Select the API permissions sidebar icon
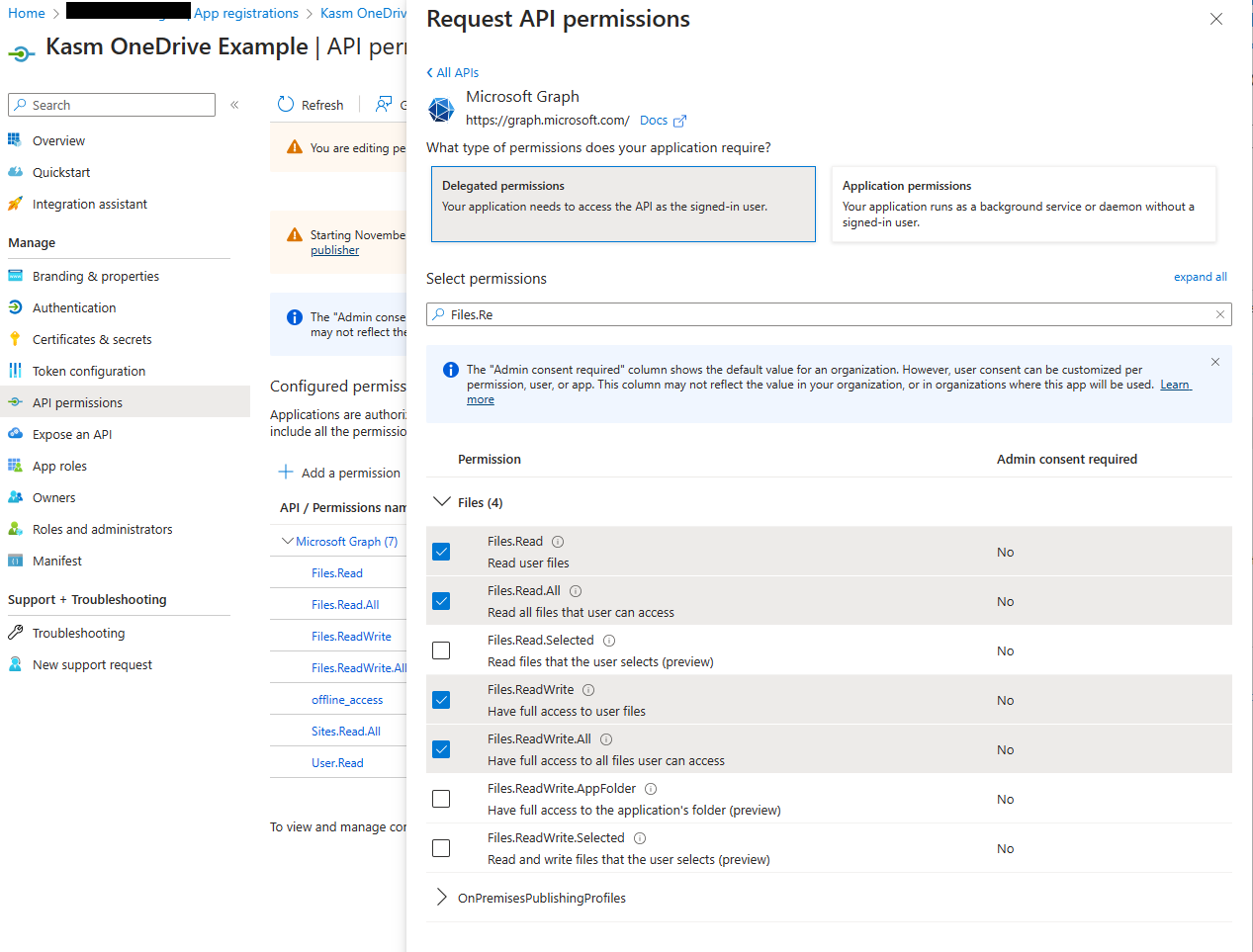The width and height of the screenshot is (1253, 952). (x=17, y=401)
